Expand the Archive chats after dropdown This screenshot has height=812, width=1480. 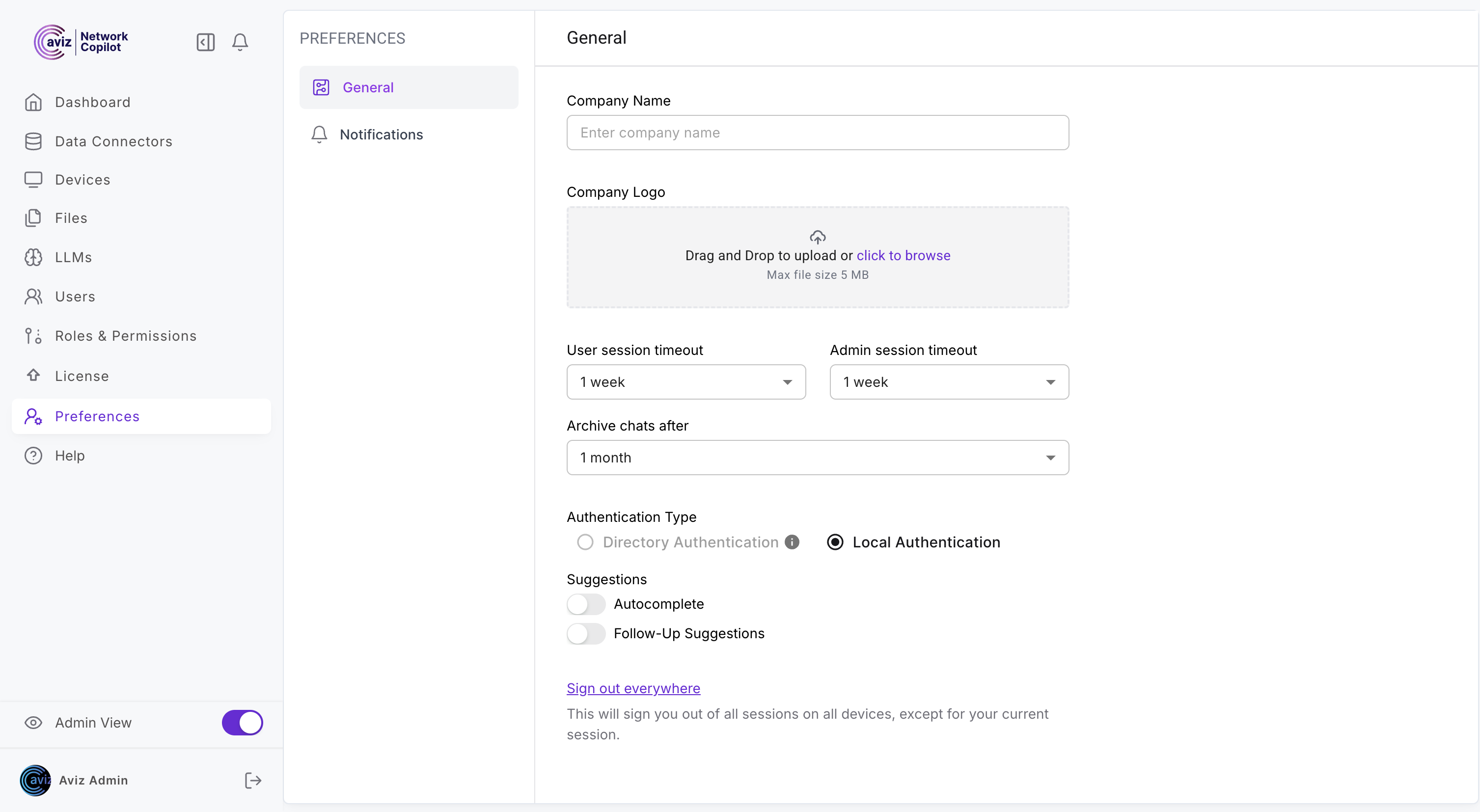[x=817, y=458]
